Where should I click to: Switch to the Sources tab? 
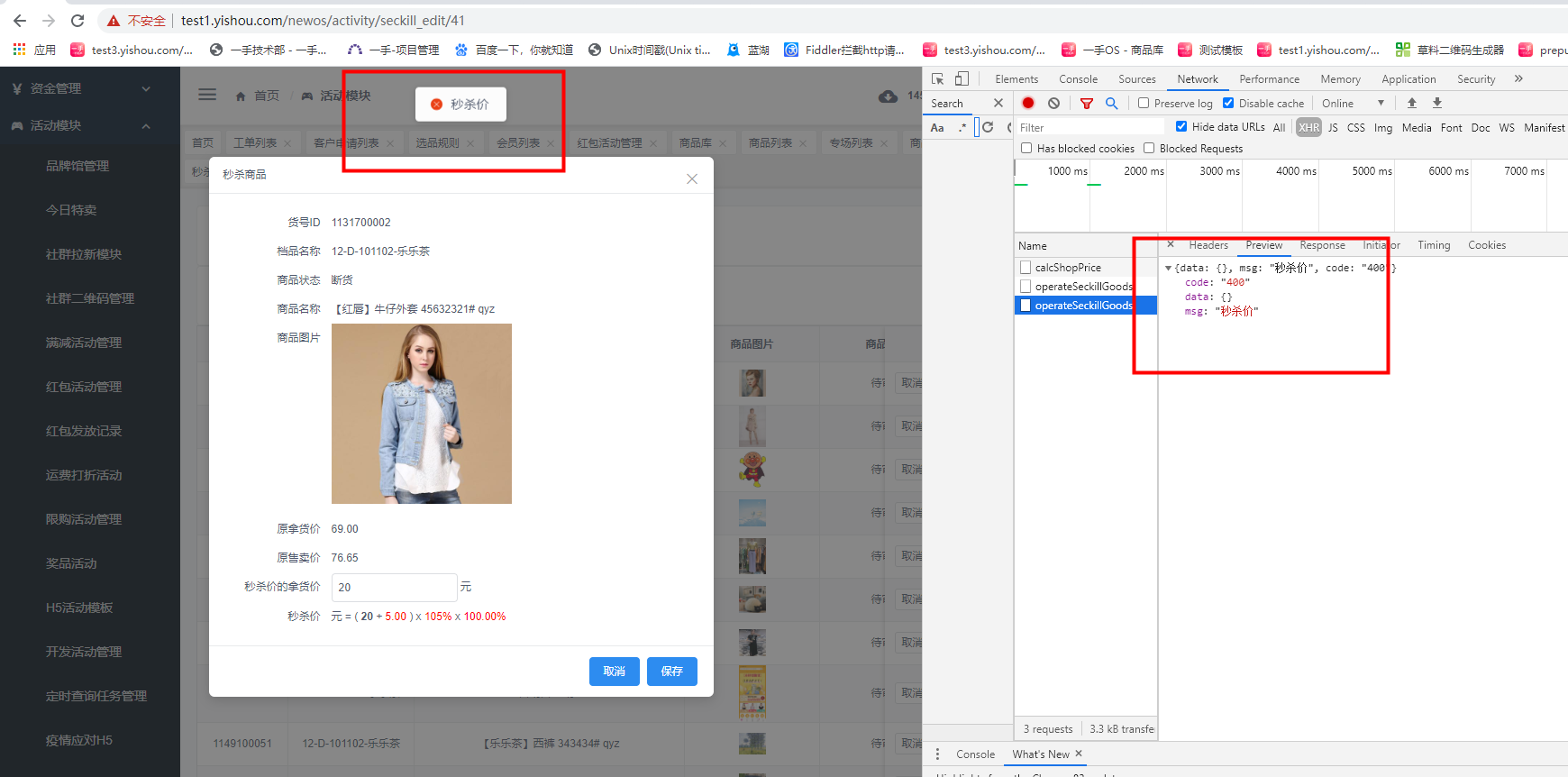tap(1137, 79)
